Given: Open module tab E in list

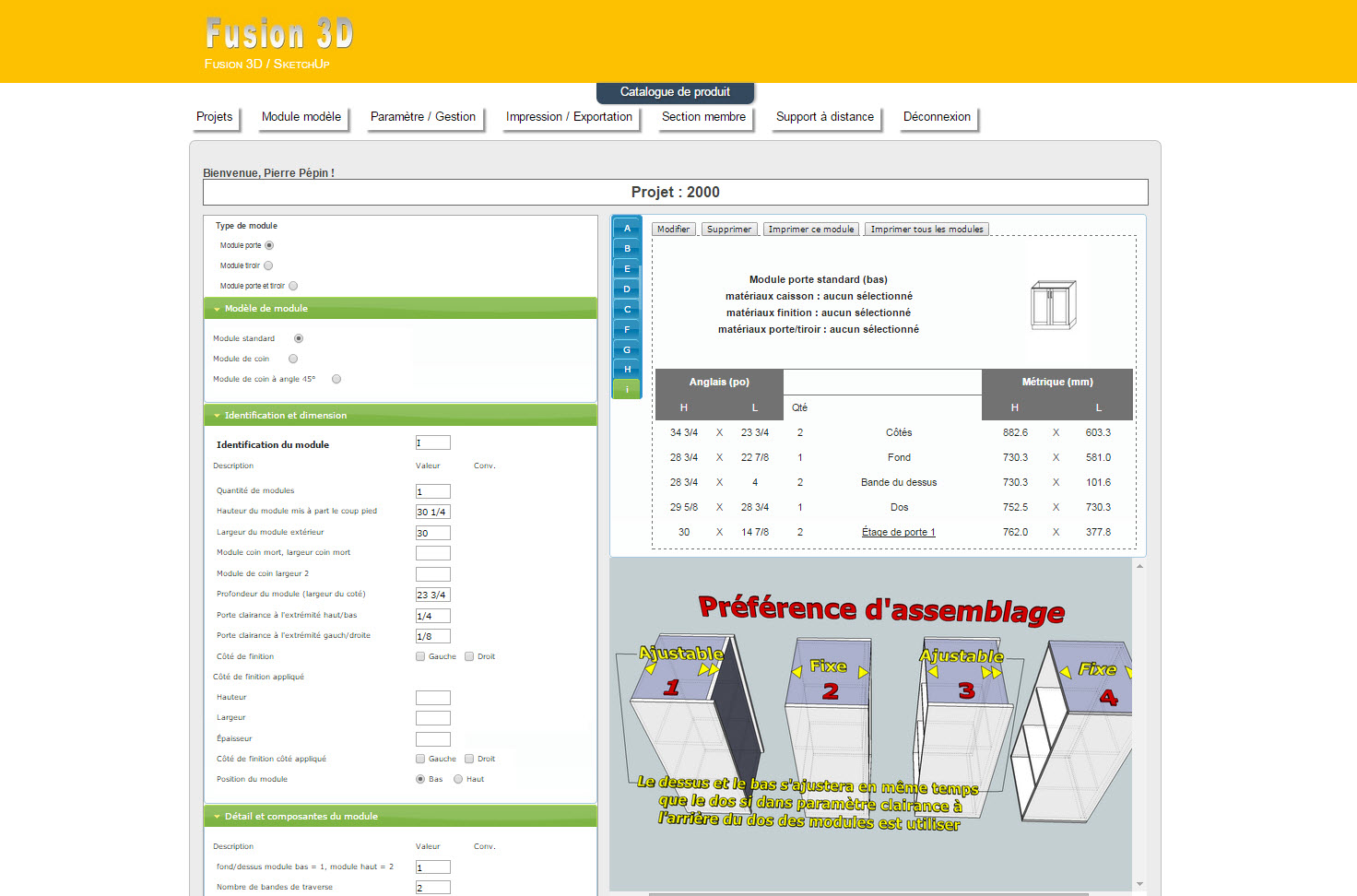Looking at the screenshot, I should (627, 269).
